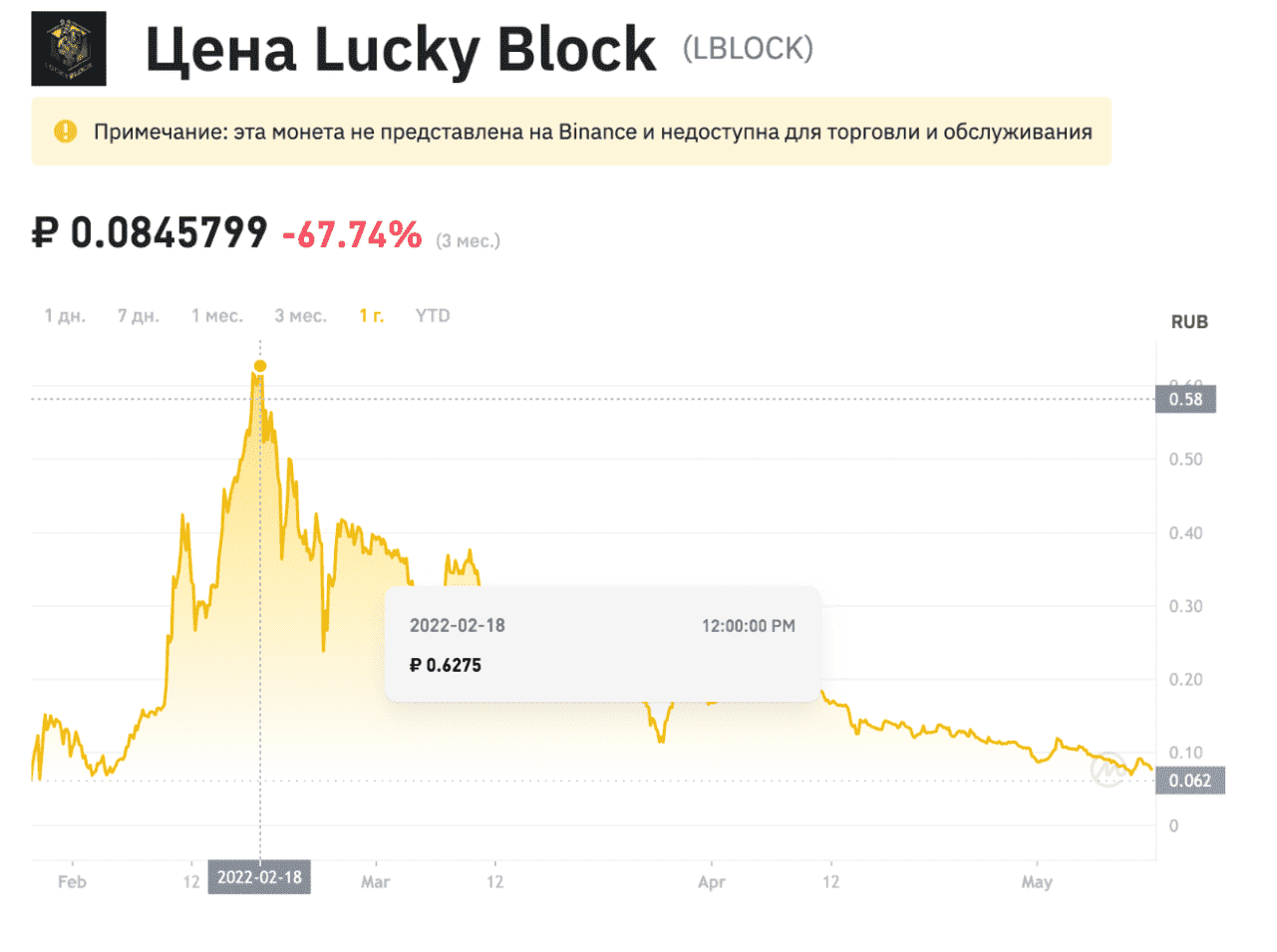This screenshot has width=1277, height=952.
Task: Select the 1 г. yearly range
Action: (372, 316)
